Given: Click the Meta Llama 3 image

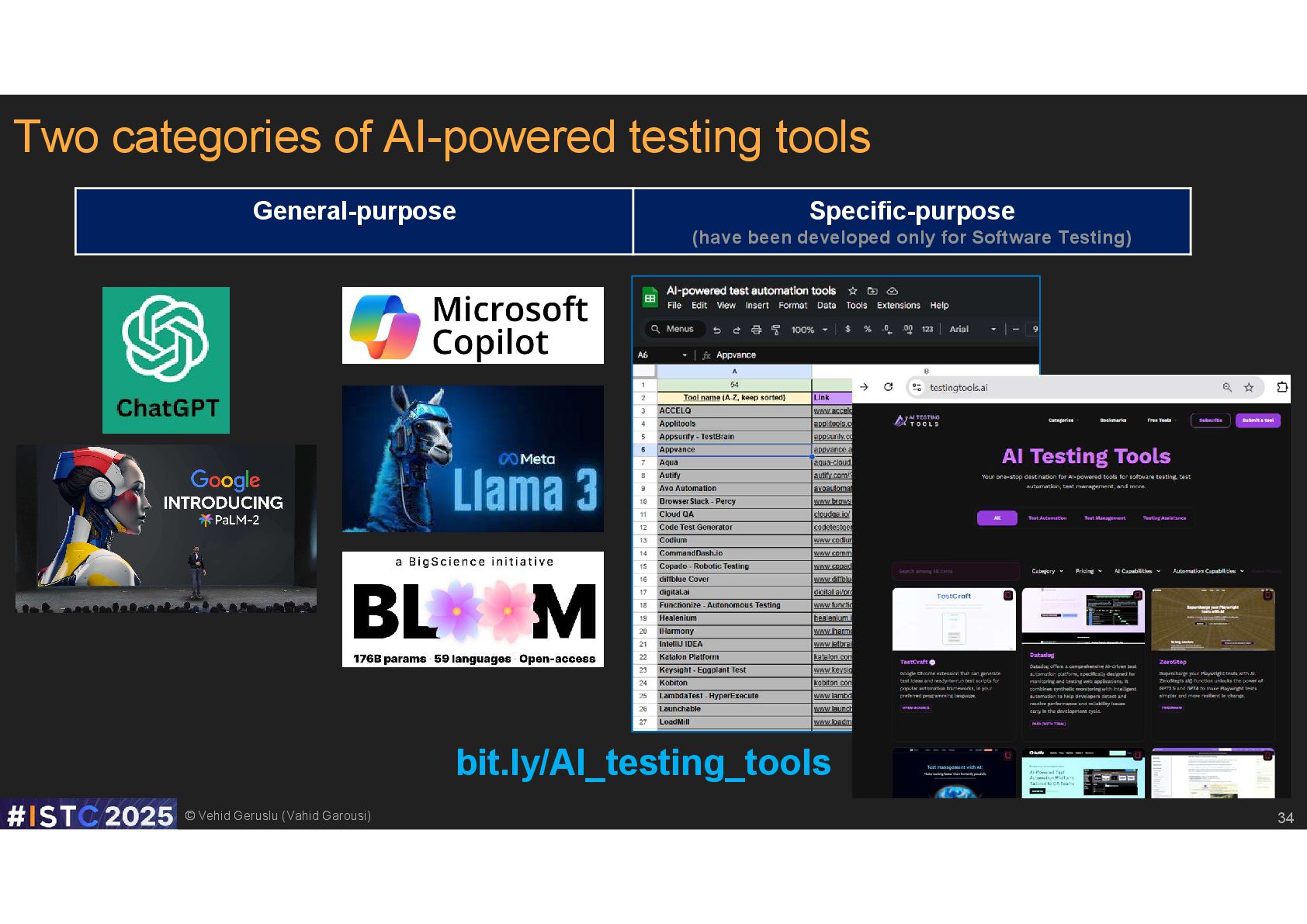Looking at the screenshot, I should (473, 459).
